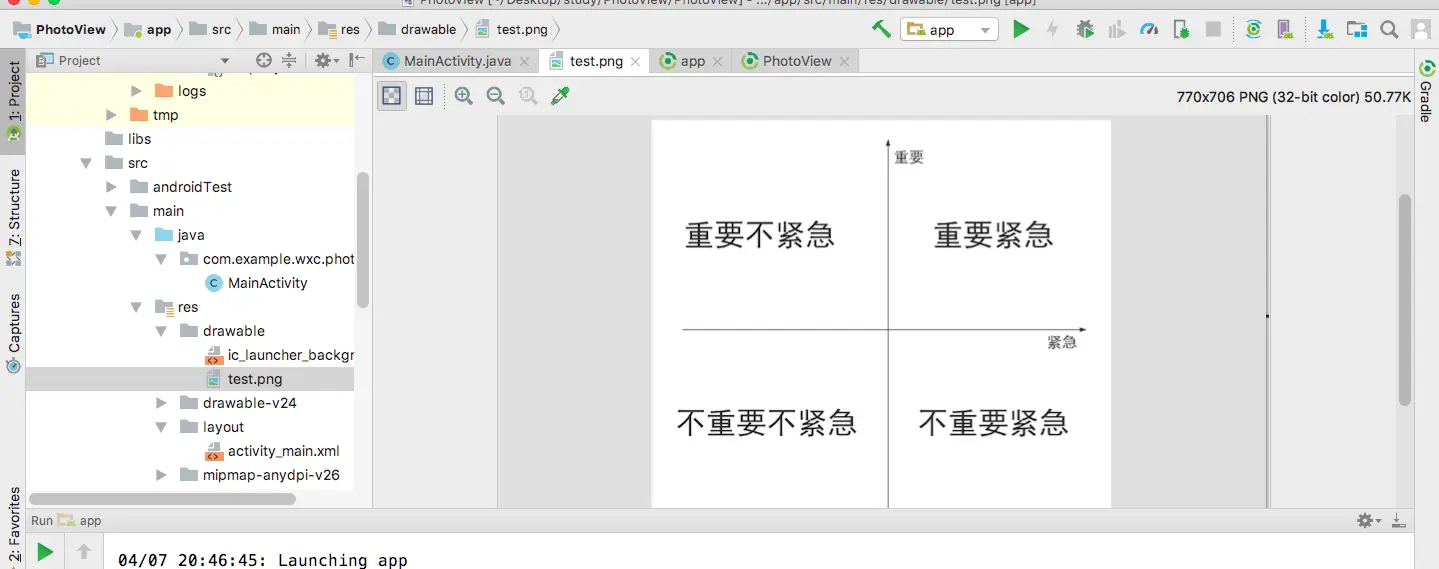Image resolution: width=1439 pixels, height=569 pixels.
Task: Close the MainActivity.java tab
Action: [526, 62]
